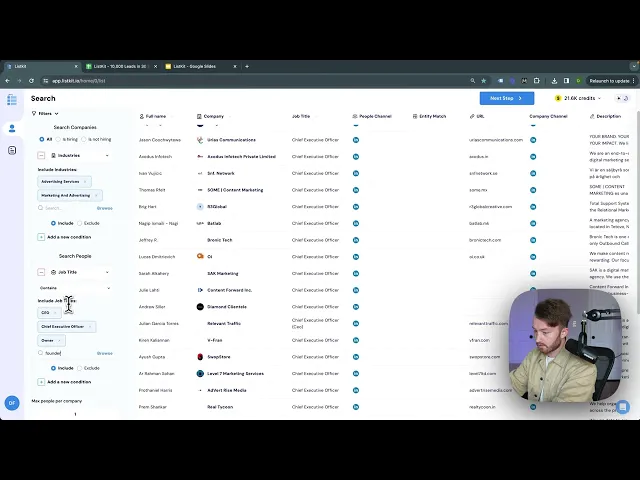Bookmark page with the Chrome star icon
This screenshot has height=480, width=640.
(484, 81)
